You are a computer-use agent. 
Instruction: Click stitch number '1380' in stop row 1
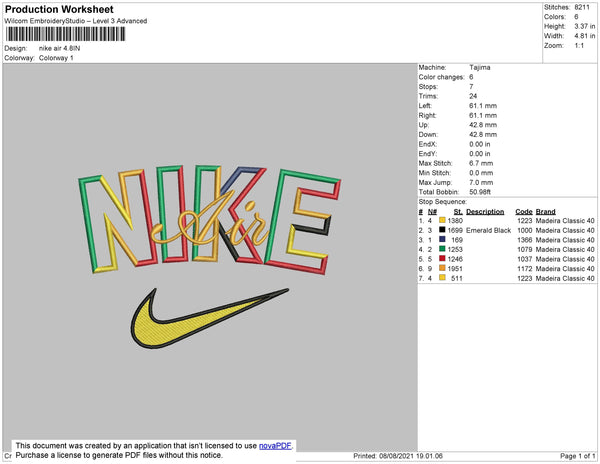point(455,221)
